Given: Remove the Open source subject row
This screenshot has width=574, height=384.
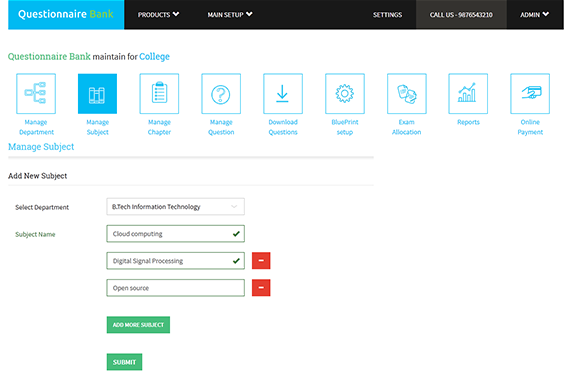Looking at the screenshot, I should coord(261,288).
